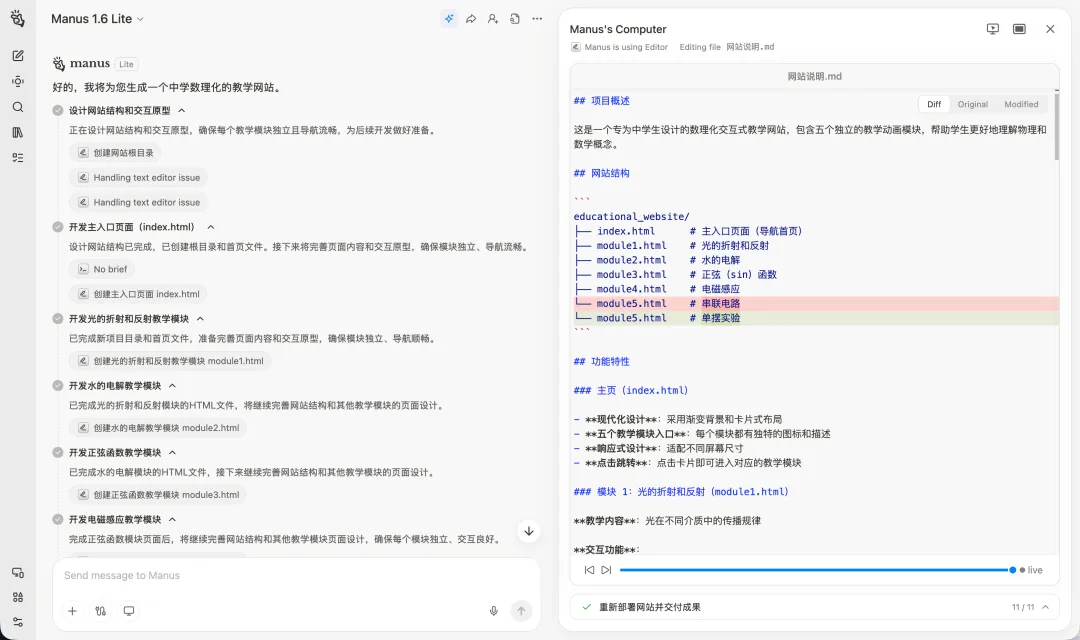Screen dimensions: 1080x640
Task: Click the removed module5.html 串联电路 line
Action: [816, 303]
